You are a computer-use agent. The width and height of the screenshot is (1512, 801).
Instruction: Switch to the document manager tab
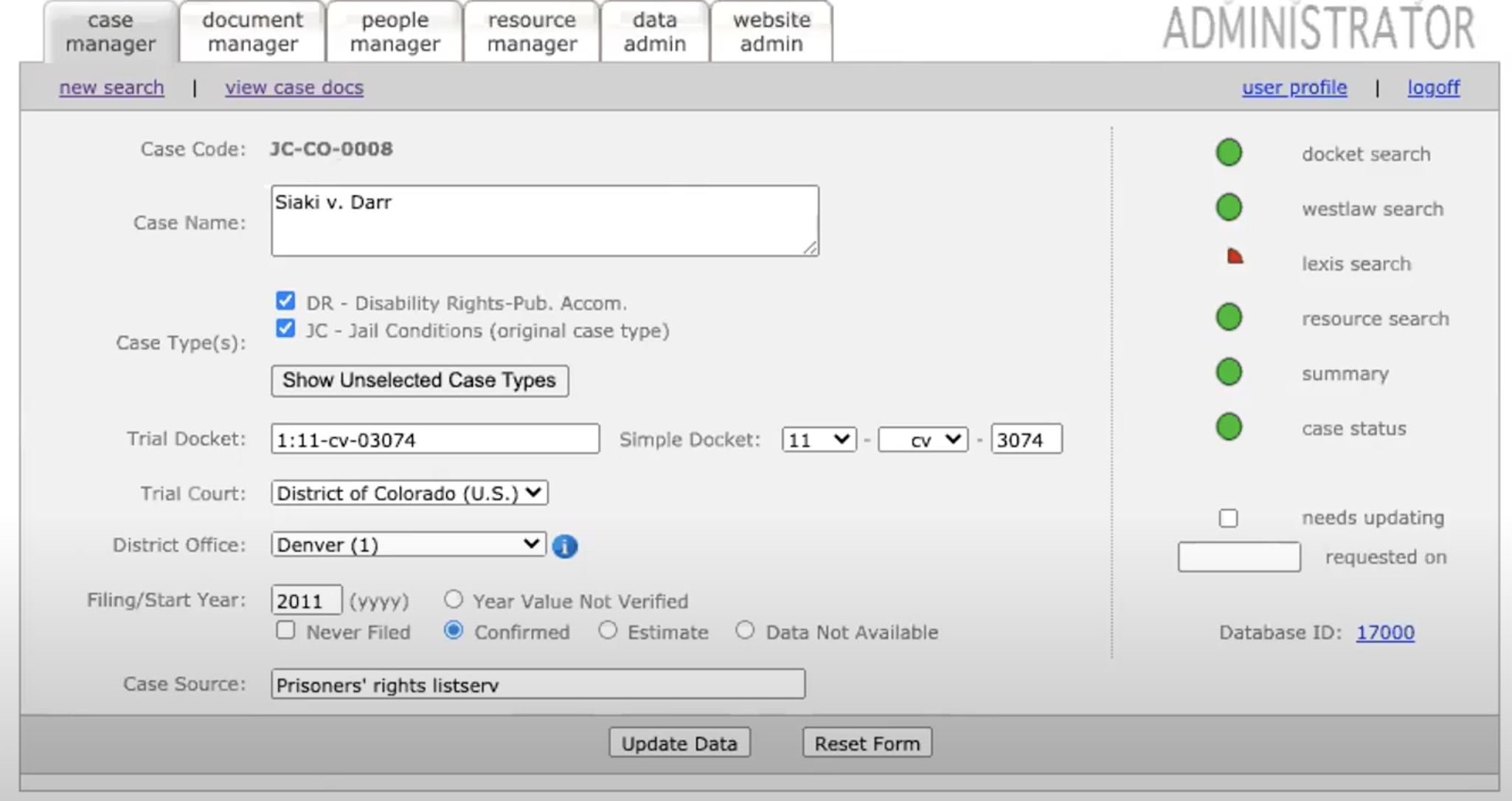tap(252, 32)
